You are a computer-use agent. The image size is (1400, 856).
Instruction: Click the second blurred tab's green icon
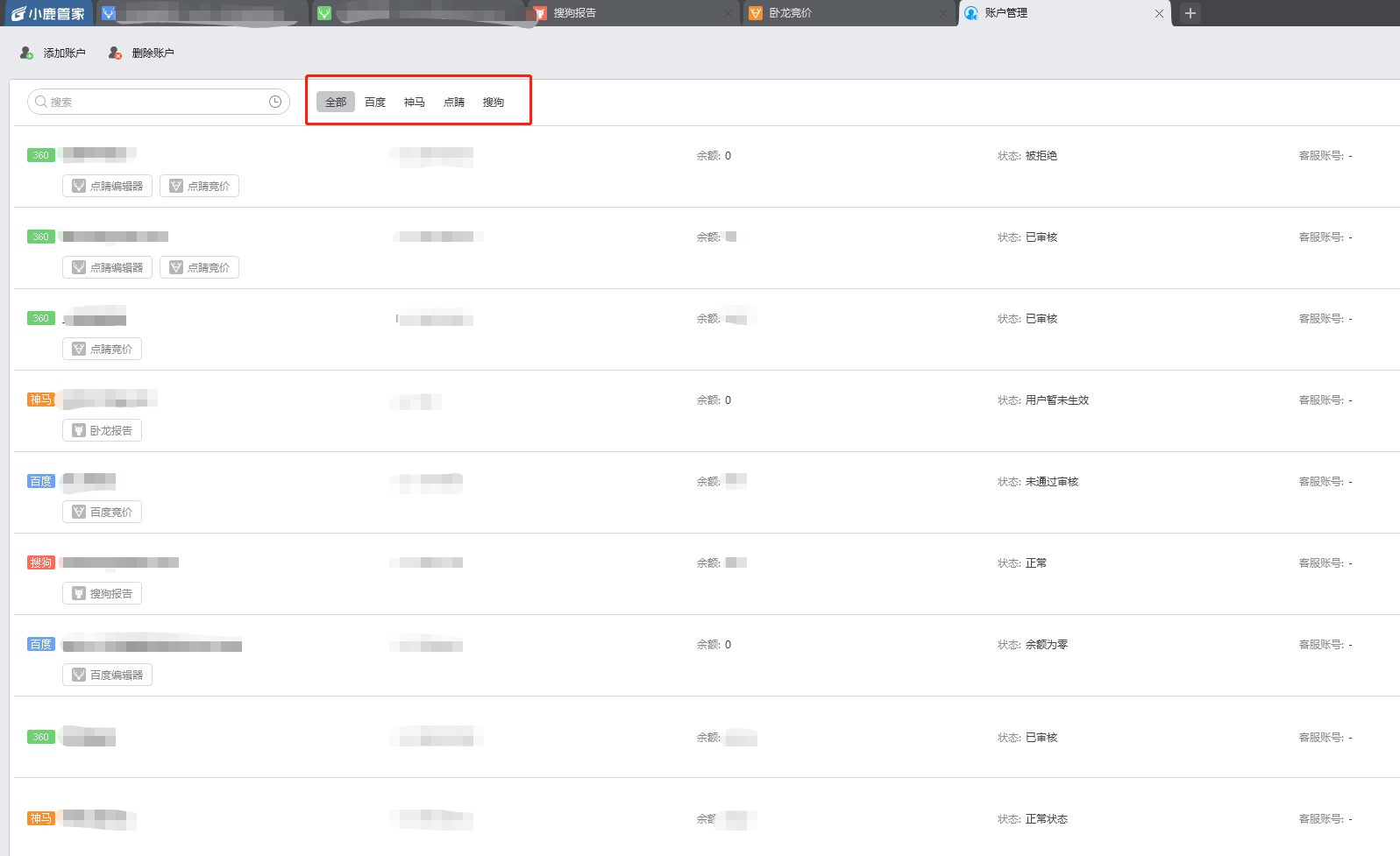pyautogui.click(x=324, y=13)
